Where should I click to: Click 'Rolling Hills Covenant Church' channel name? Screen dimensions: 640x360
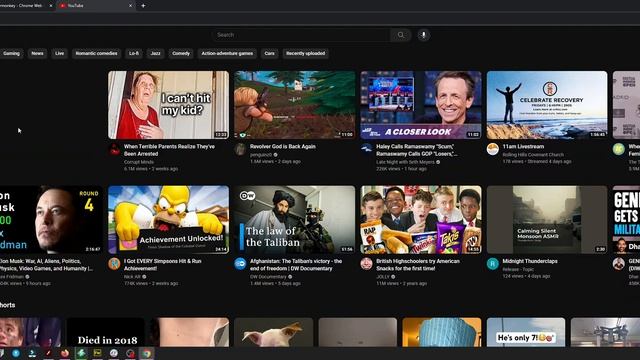click(x=533, y=155)
